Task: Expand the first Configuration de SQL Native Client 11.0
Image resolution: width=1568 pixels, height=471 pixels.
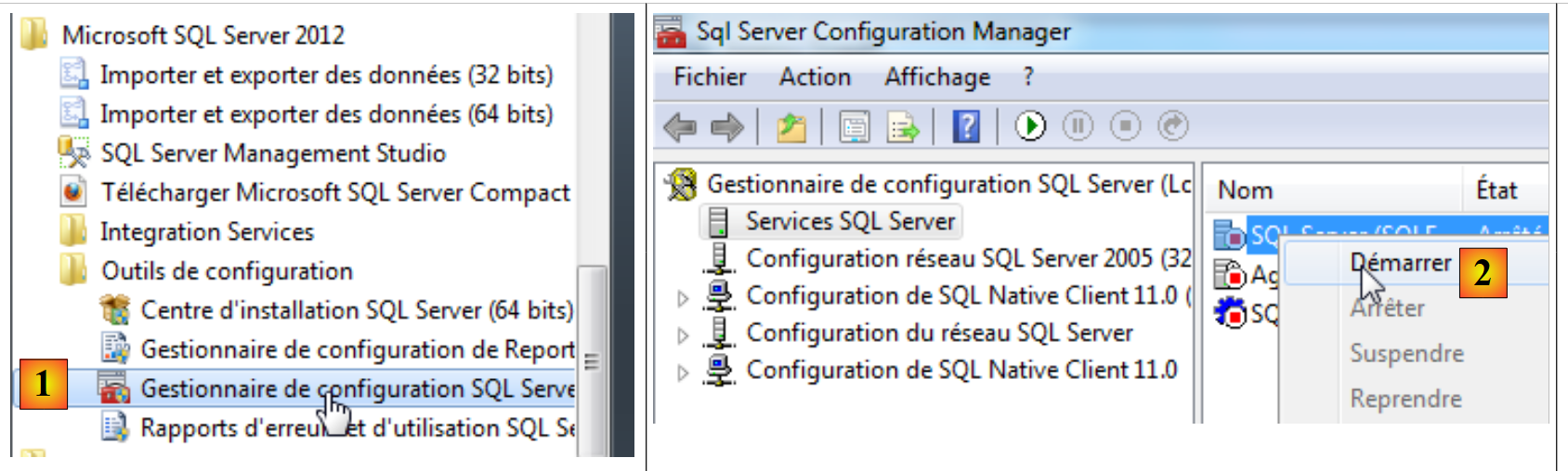Action: (x=683, y=298)
